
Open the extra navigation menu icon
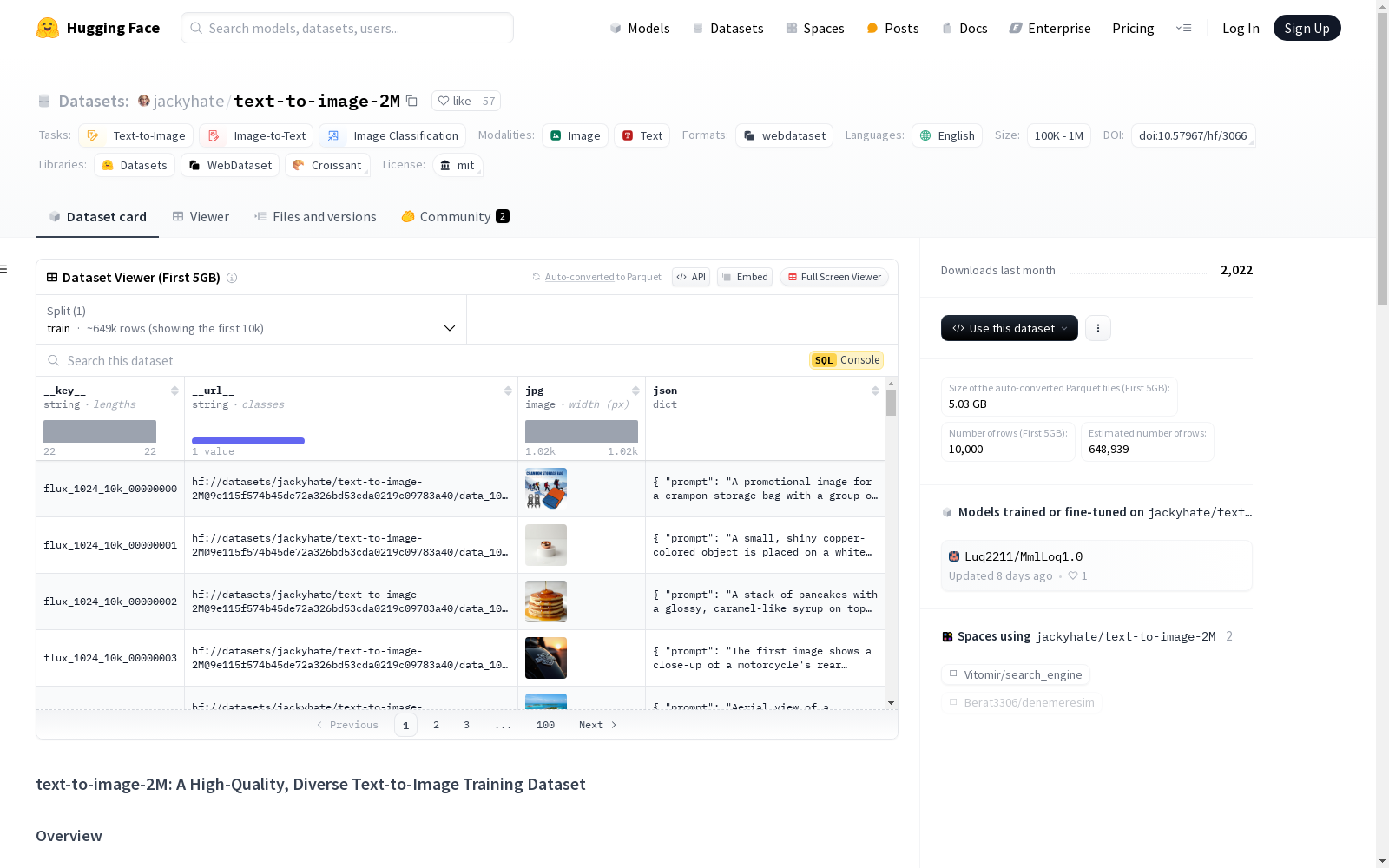(x=1183, y=28)
